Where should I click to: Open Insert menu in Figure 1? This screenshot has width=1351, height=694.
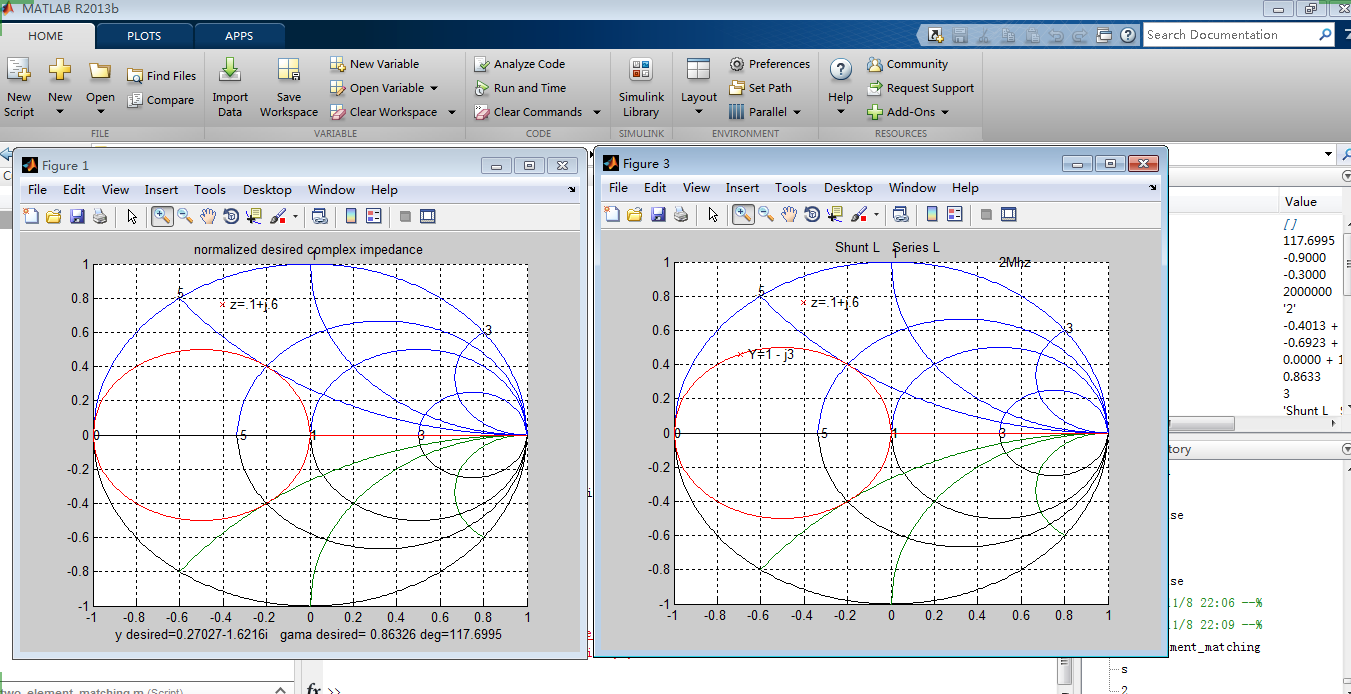coord(161,190)
